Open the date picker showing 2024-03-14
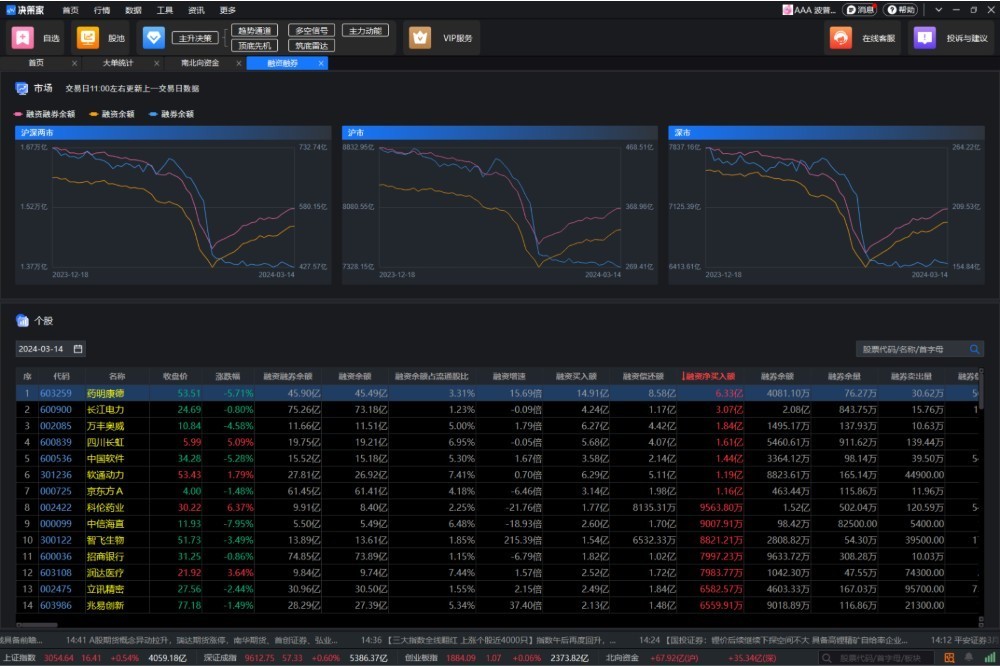Screen dimensions: 1000x666 point(50,349)
